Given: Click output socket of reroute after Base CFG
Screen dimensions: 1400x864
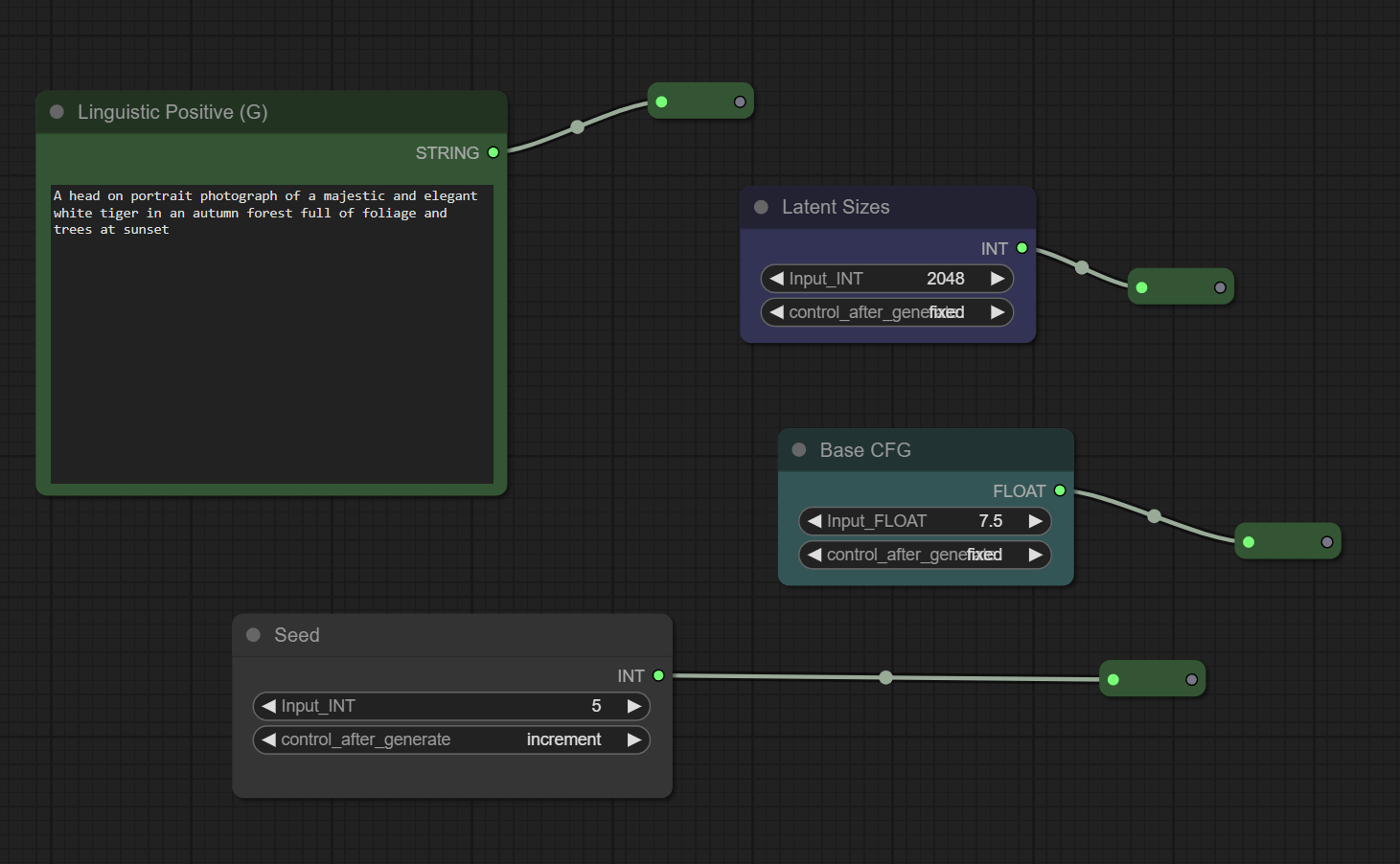Looking at the screenshot, I should (1327, 542).
